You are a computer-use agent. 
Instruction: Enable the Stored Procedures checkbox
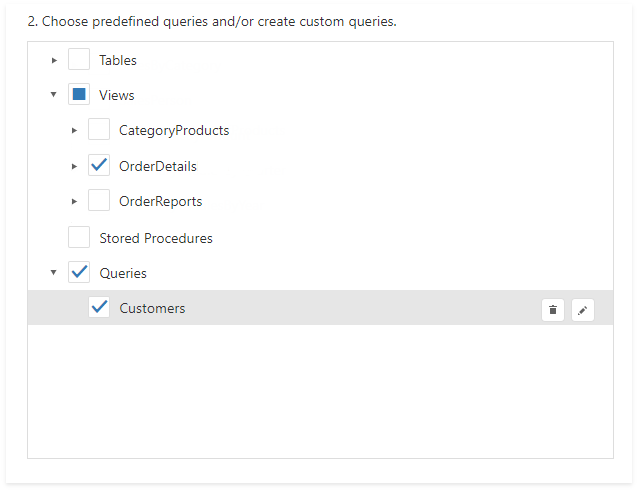(79, 238)
